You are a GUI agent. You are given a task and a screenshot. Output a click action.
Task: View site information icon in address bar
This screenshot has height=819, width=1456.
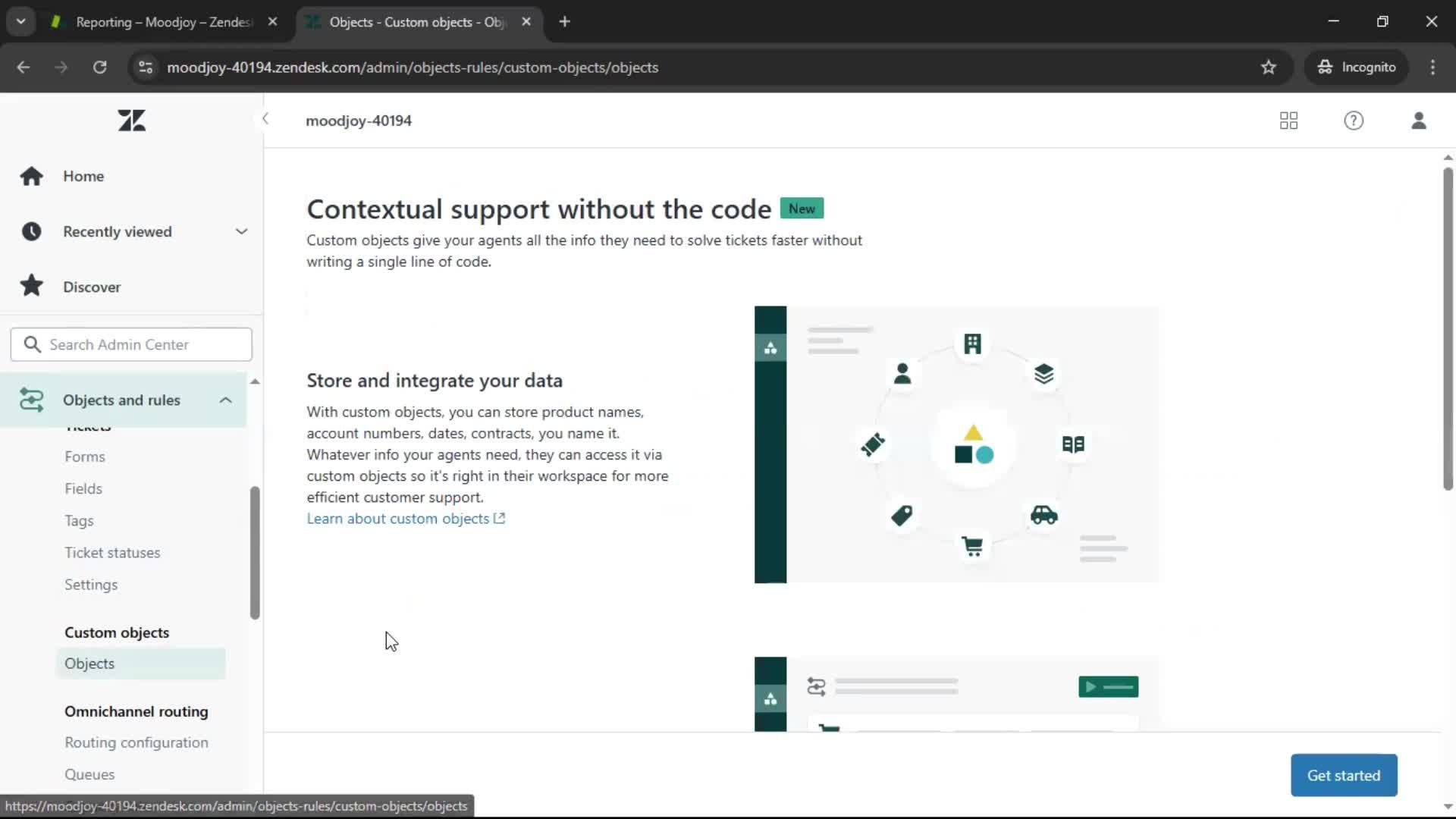(146, 67)
